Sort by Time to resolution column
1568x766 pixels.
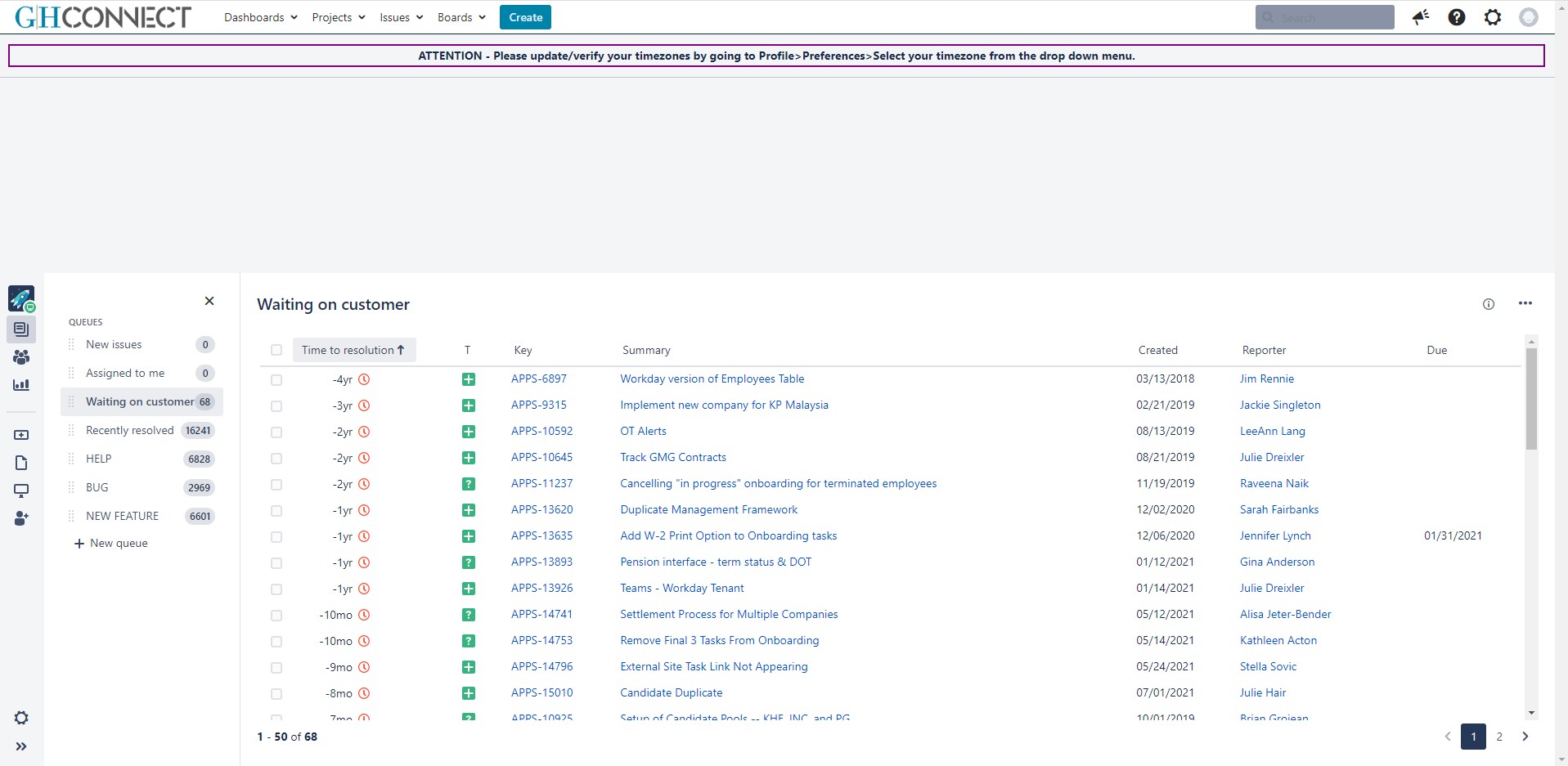[354, 350]
